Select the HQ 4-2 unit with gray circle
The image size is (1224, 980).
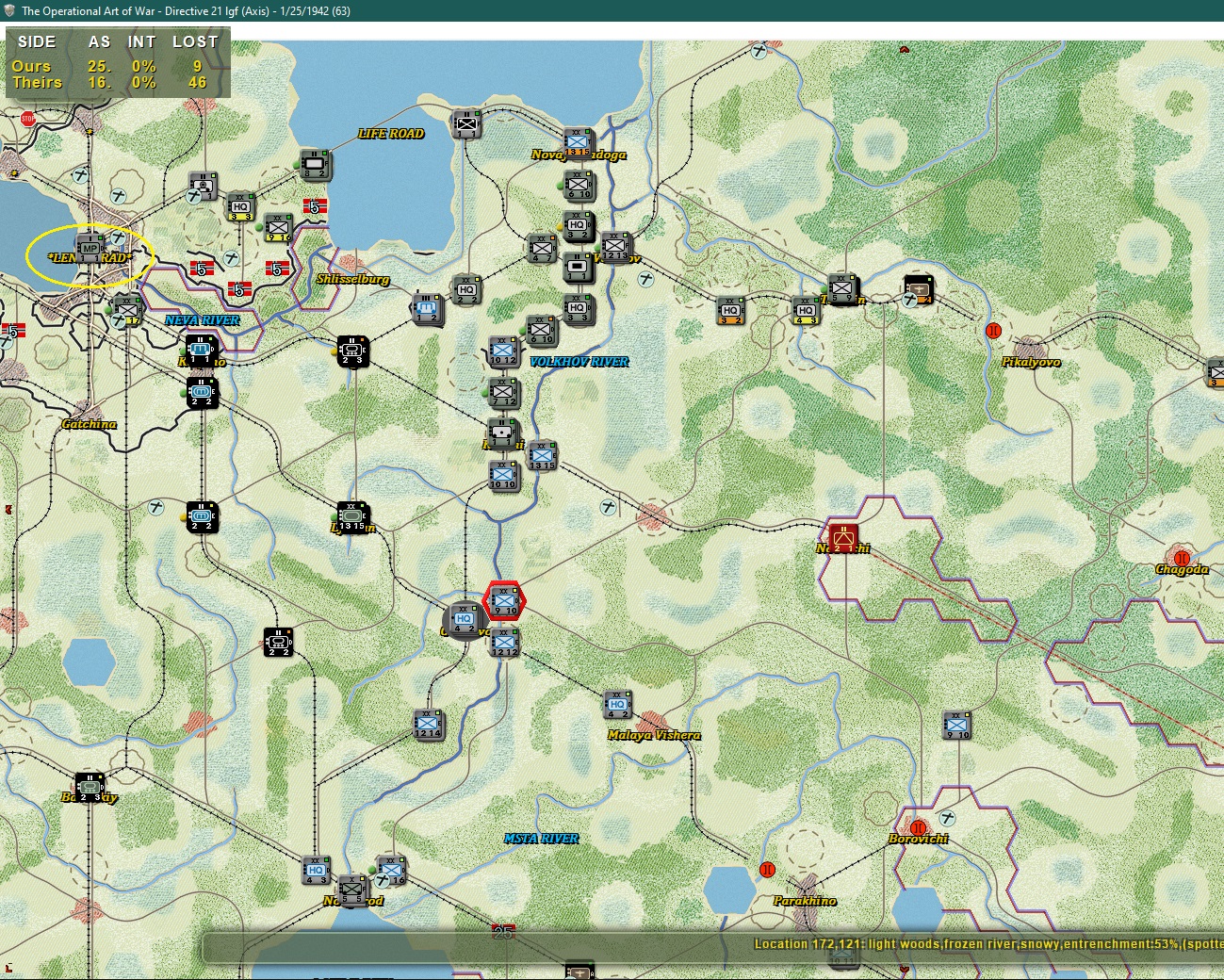click(465, 620)
